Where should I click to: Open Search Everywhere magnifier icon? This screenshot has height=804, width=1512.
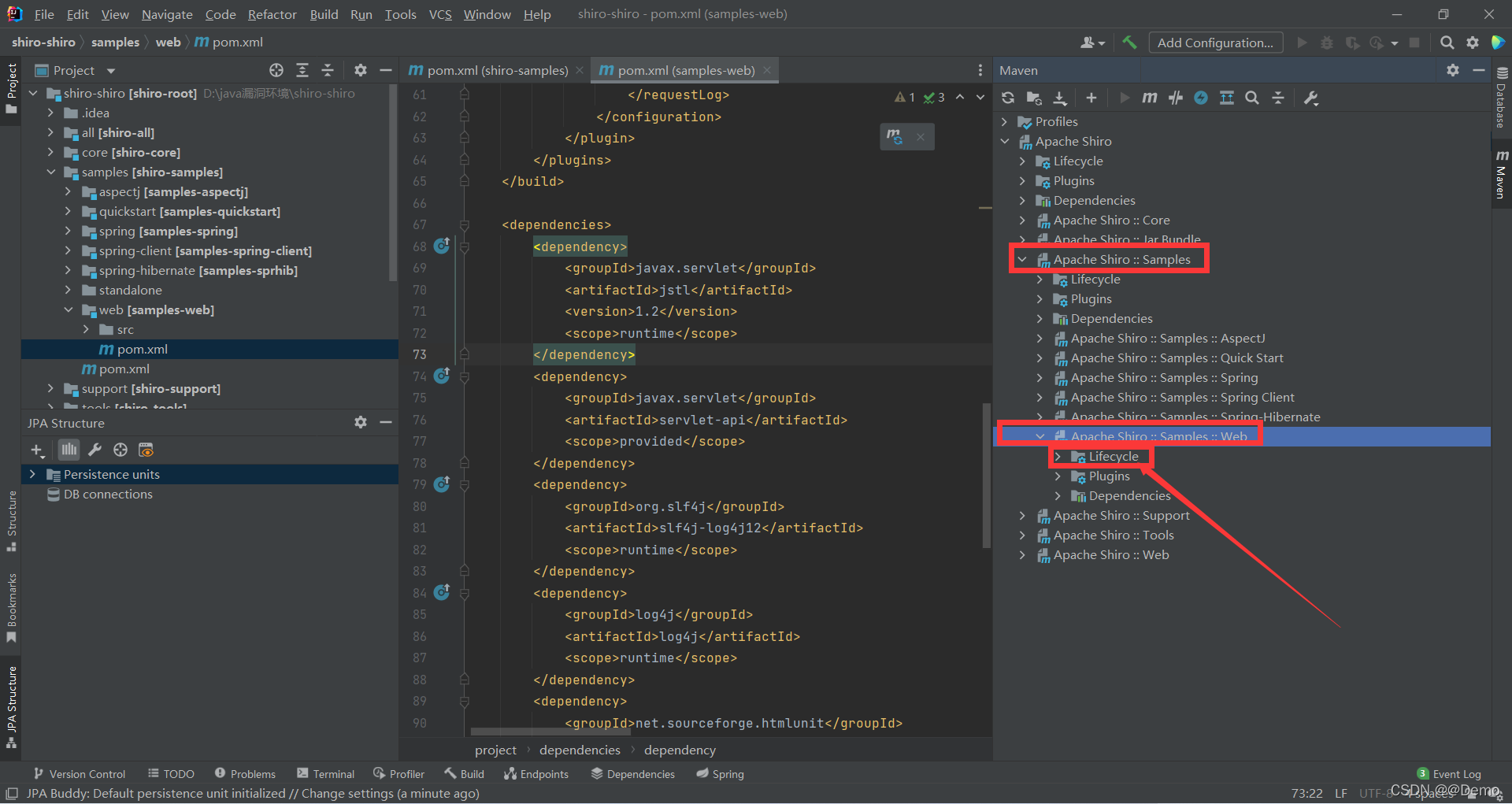(1447, 43)
